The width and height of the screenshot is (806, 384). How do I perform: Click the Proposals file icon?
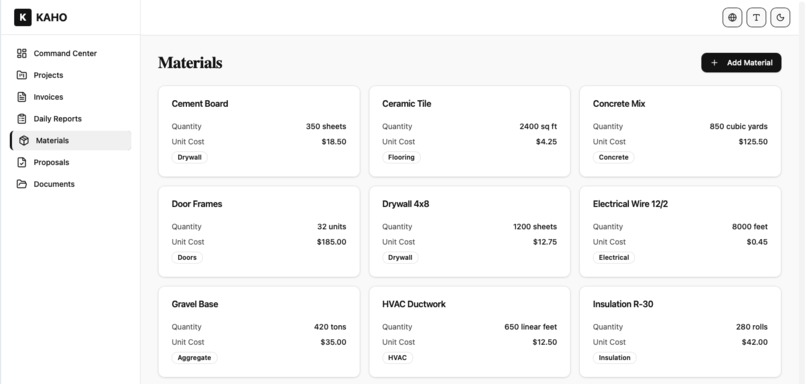pos(22,162)
